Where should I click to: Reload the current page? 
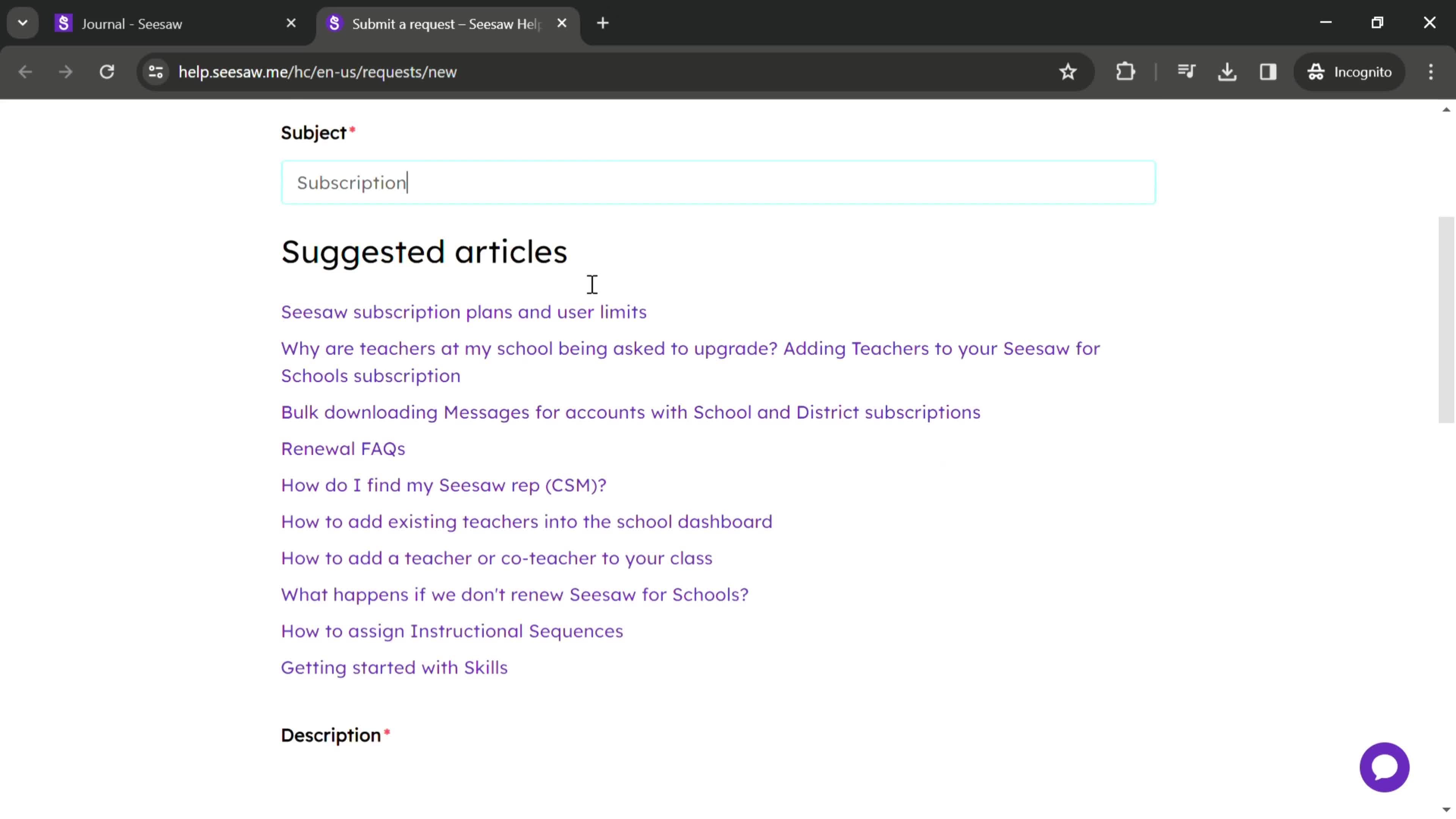(107, 72)
